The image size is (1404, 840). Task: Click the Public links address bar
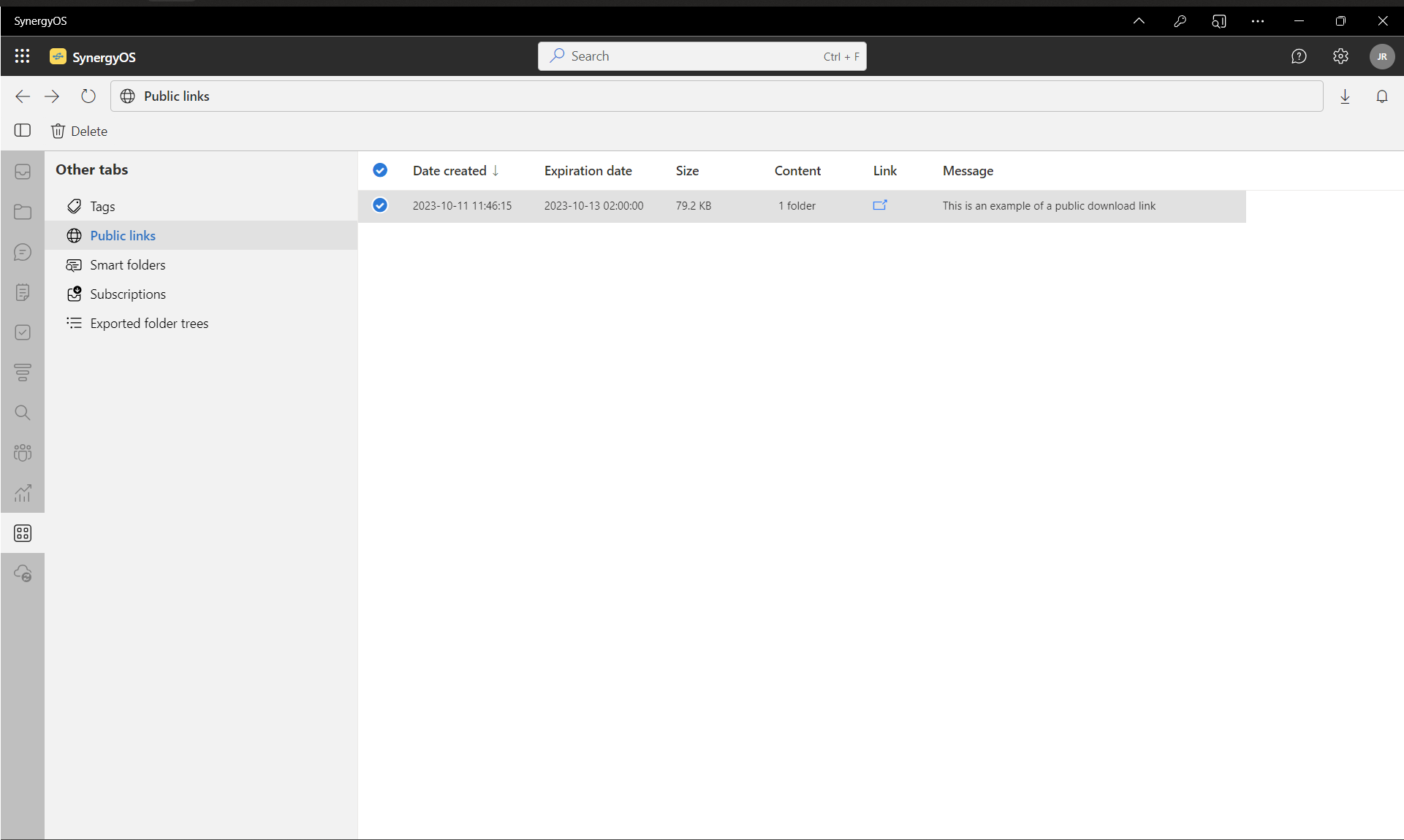pos(716,96)
